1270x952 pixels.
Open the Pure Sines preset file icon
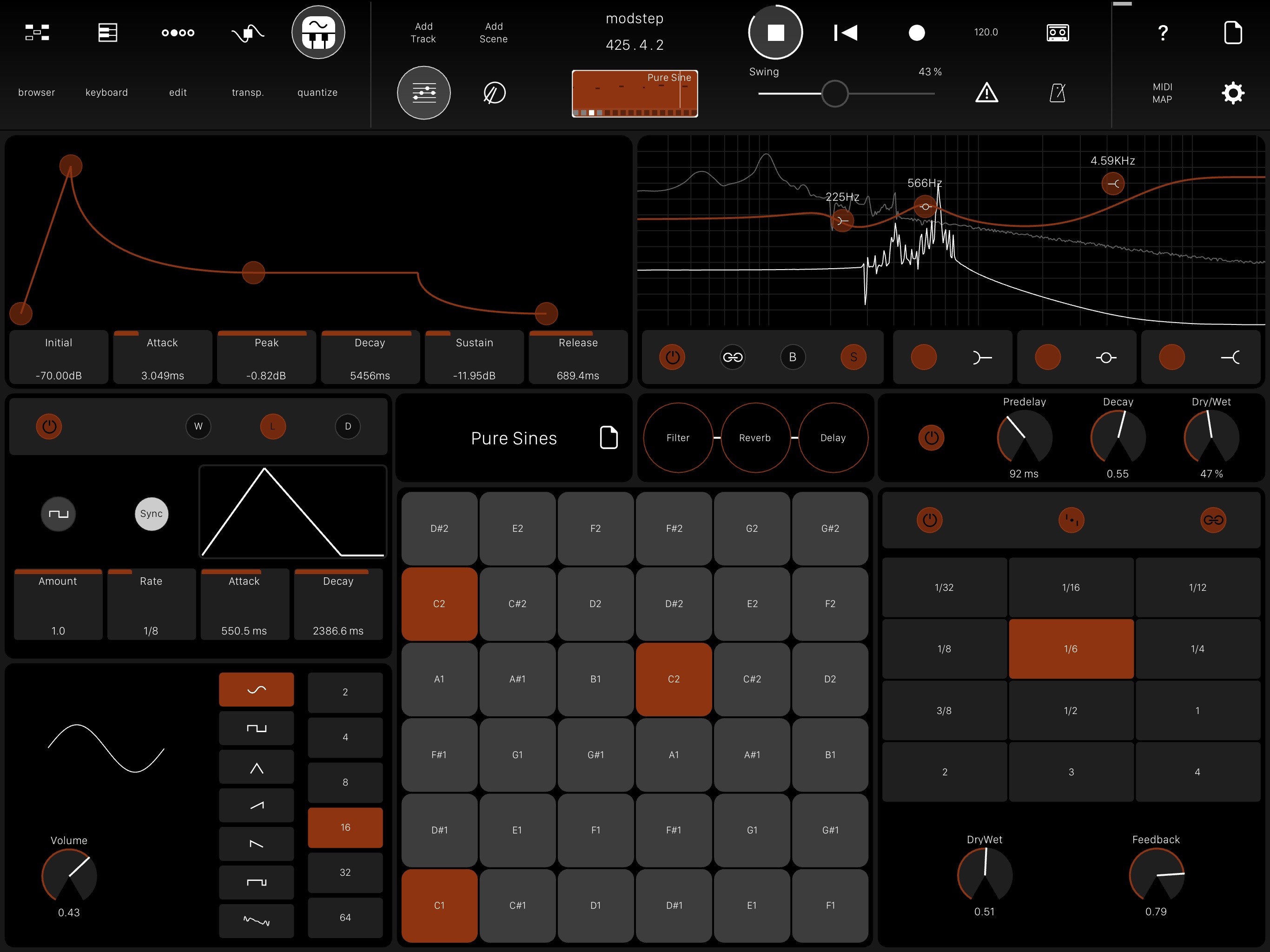coord(609,437)
